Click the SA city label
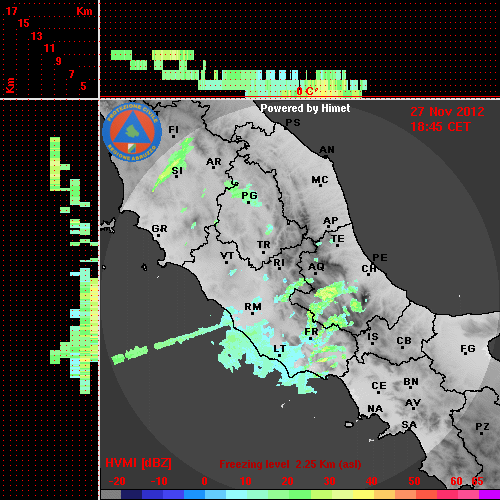 [409, 425]
